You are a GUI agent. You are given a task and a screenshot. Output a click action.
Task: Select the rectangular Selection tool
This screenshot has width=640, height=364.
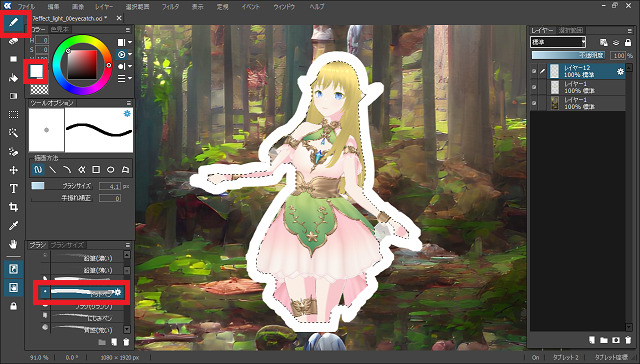click(x=13, y=115)
